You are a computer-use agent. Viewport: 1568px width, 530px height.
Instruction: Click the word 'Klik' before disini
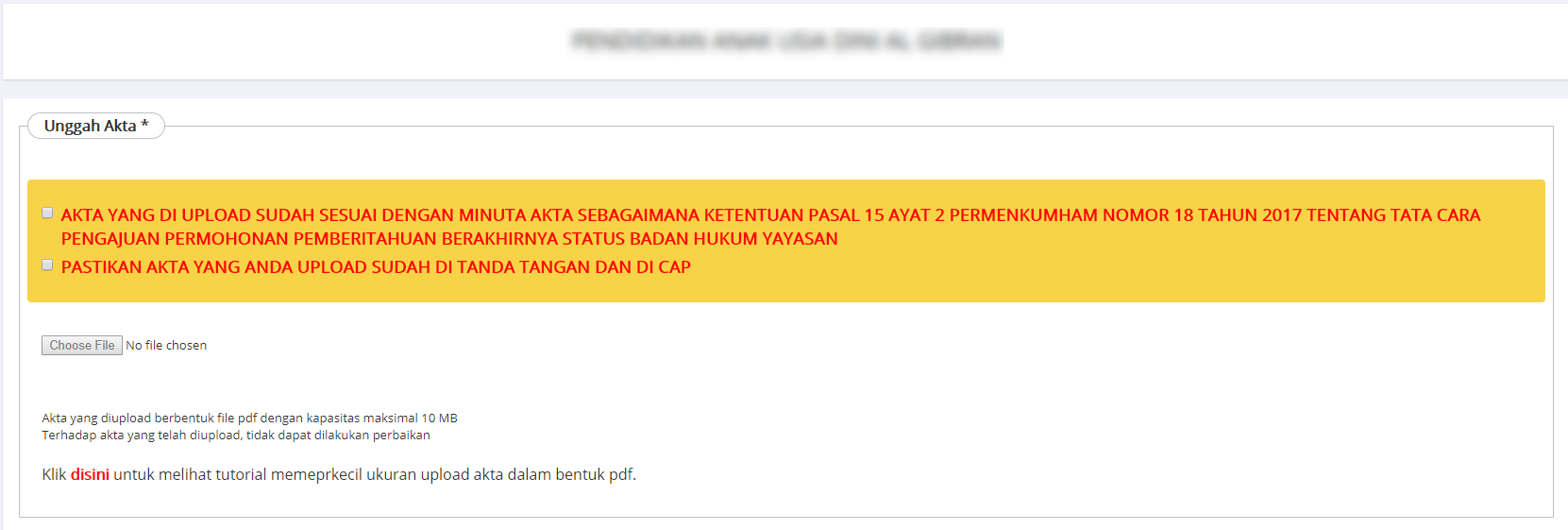[x=54, y=474]
